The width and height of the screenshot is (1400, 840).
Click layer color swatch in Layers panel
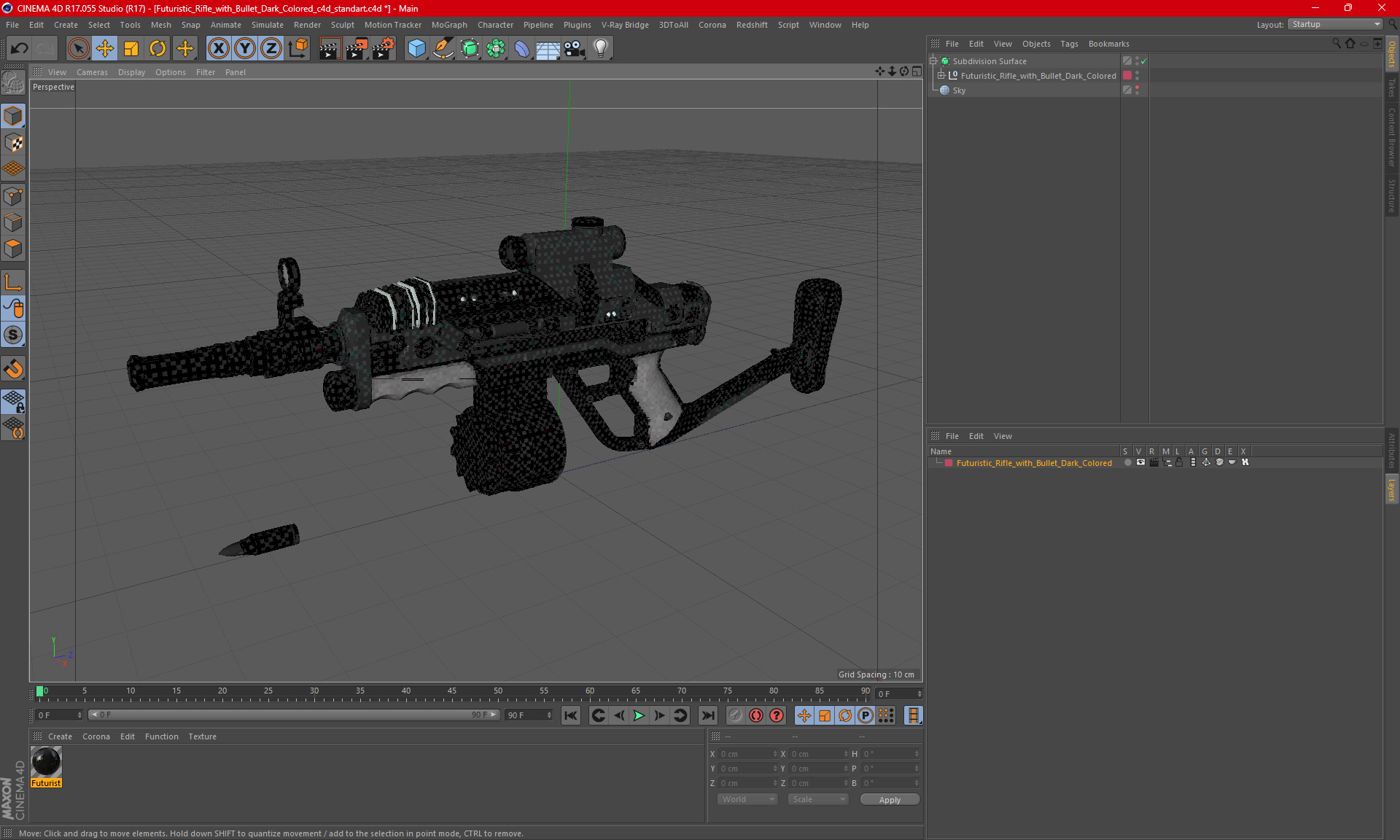[x=949, y=463]
